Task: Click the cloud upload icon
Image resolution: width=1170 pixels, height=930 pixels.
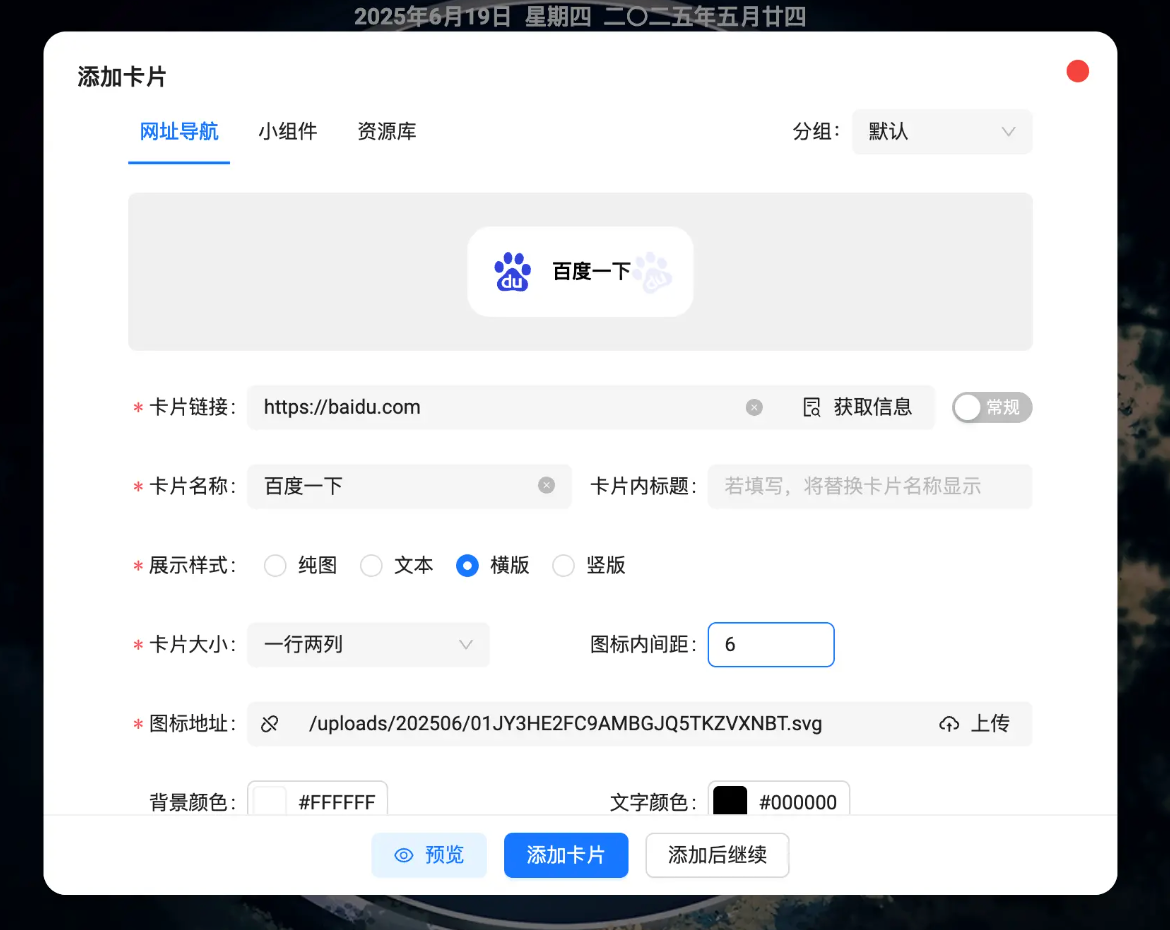Action: click(x=948, y=723)
